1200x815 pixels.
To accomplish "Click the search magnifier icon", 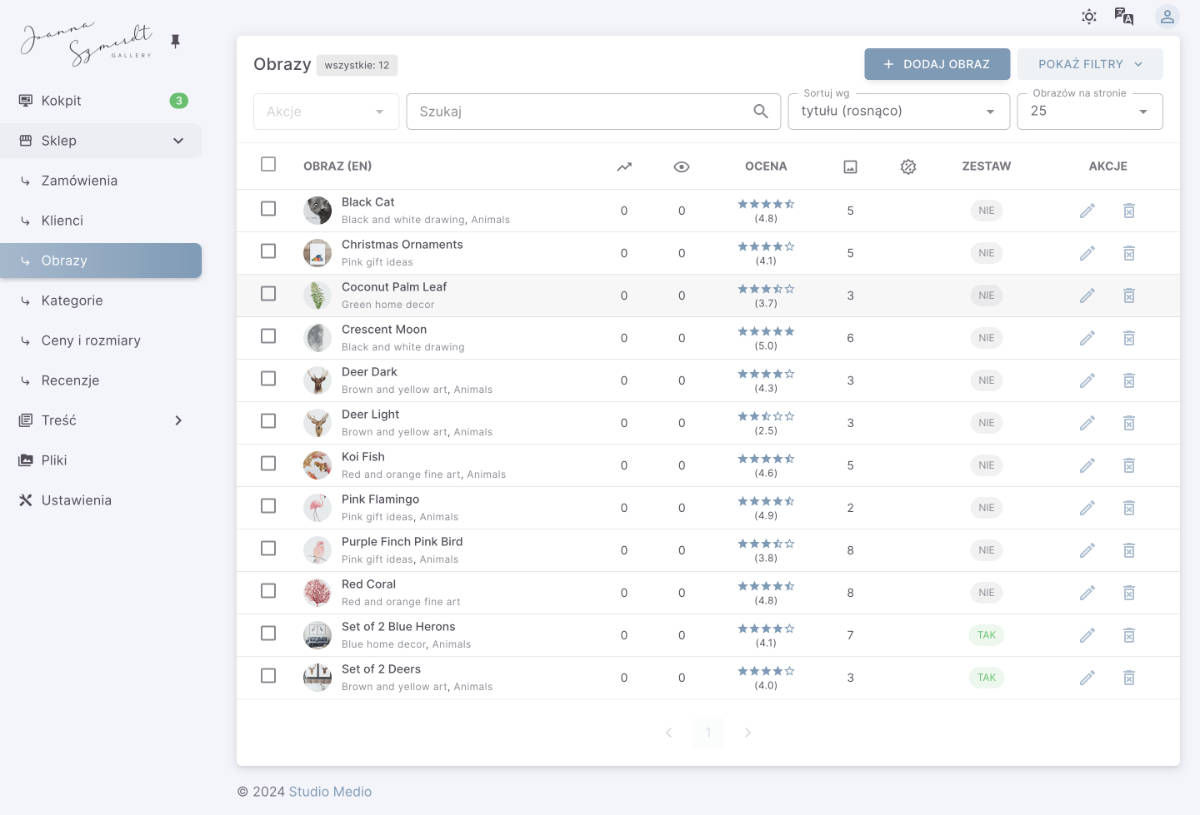I will [x=761, y=111].
